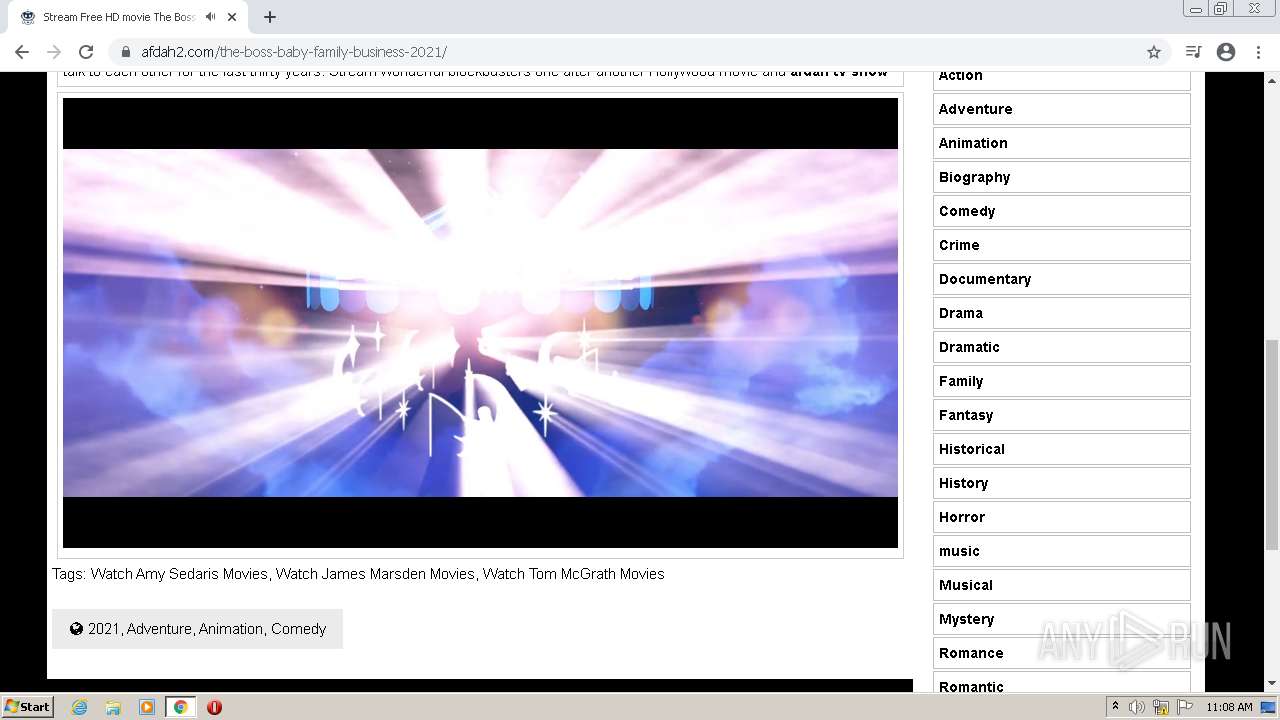Image resolution: width=1280 pixels, height=720 pixels.
Task: Reload the current page
Action: coord(86,52)
